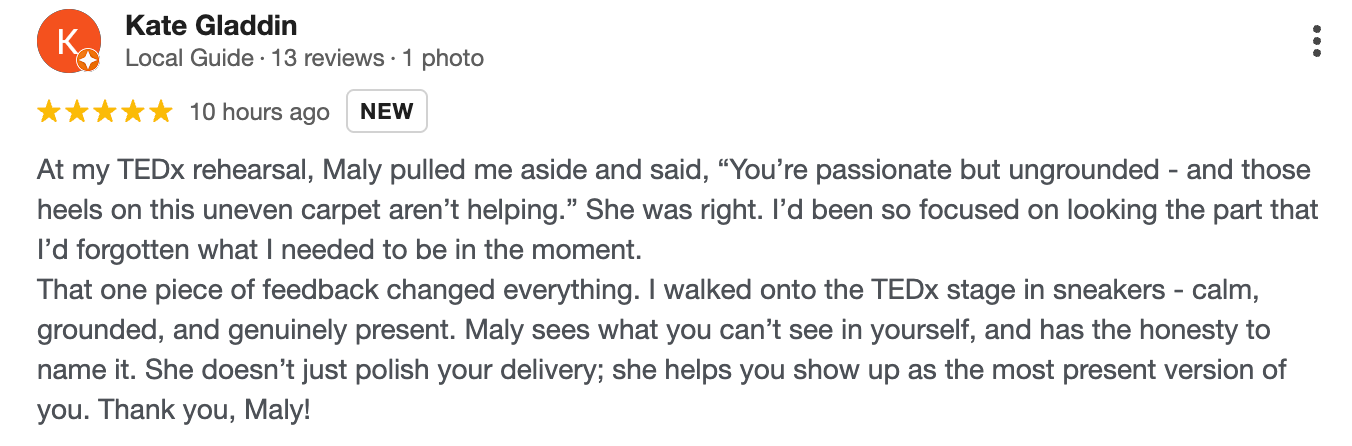Open reviewer name Kate Gladdin

click(x=211, y=26)
